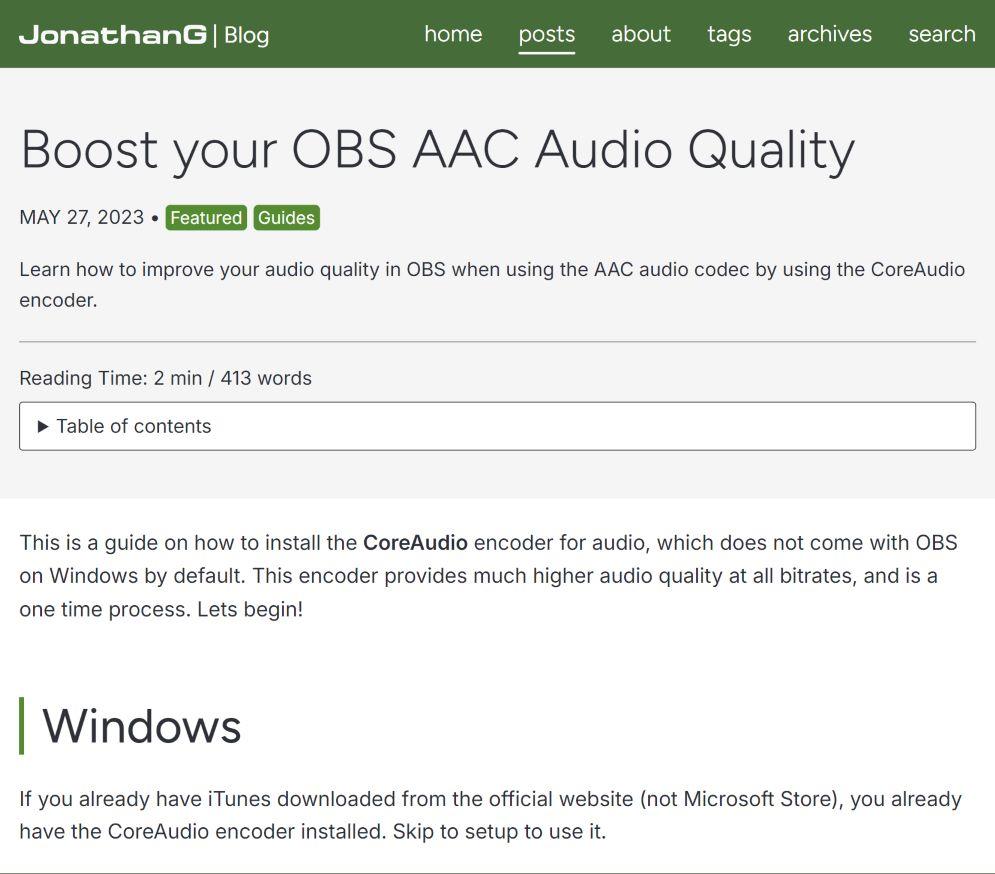Click the Reading Time word count line
The image size is (995, 874).
coord(165,378)
